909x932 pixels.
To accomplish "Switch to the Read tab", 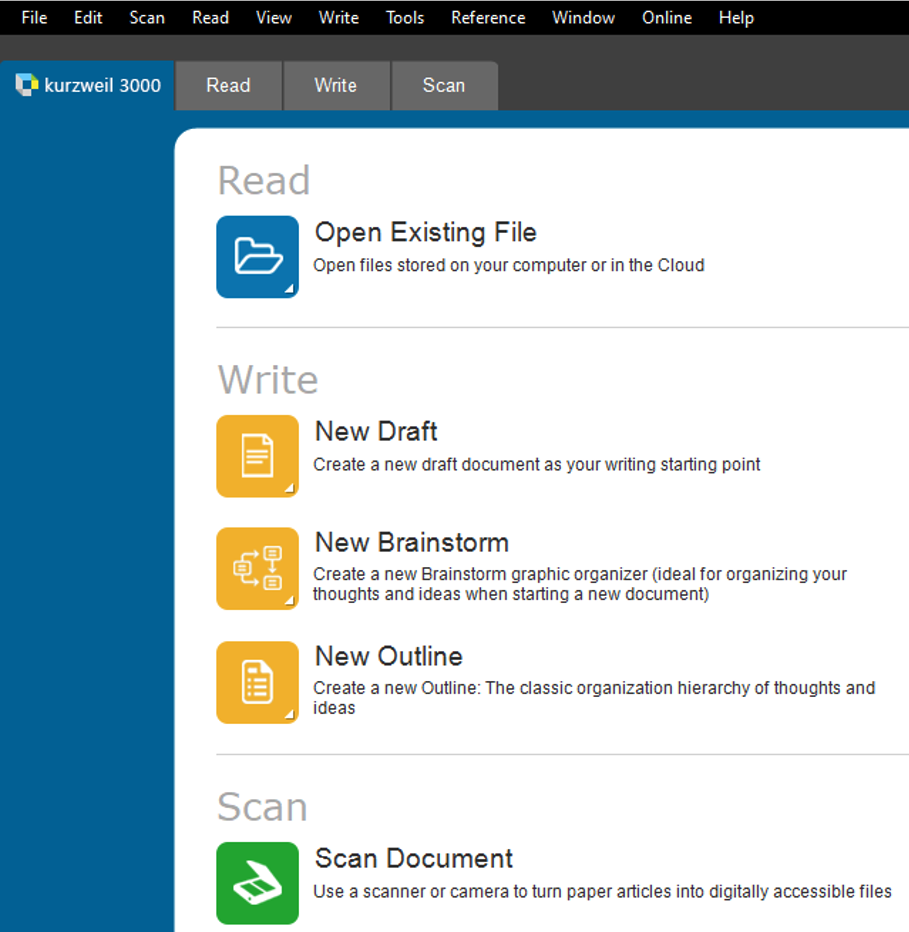I will pos(228,86).
